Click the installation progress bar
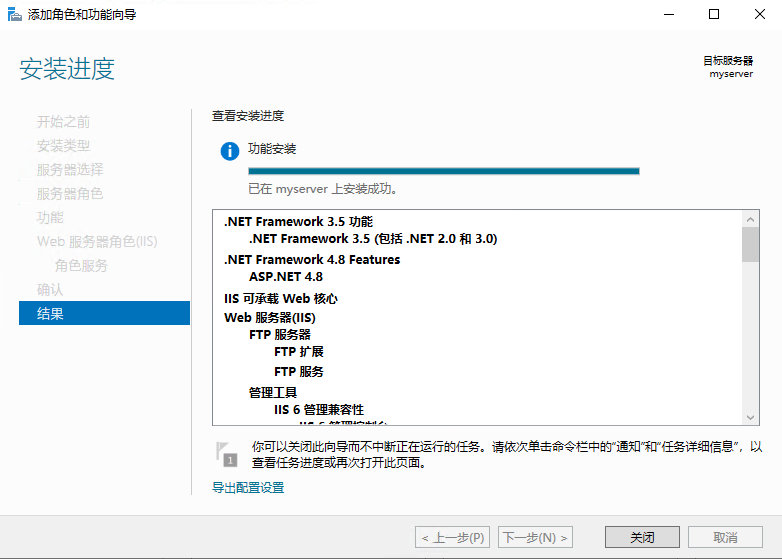 coord(443,171)
